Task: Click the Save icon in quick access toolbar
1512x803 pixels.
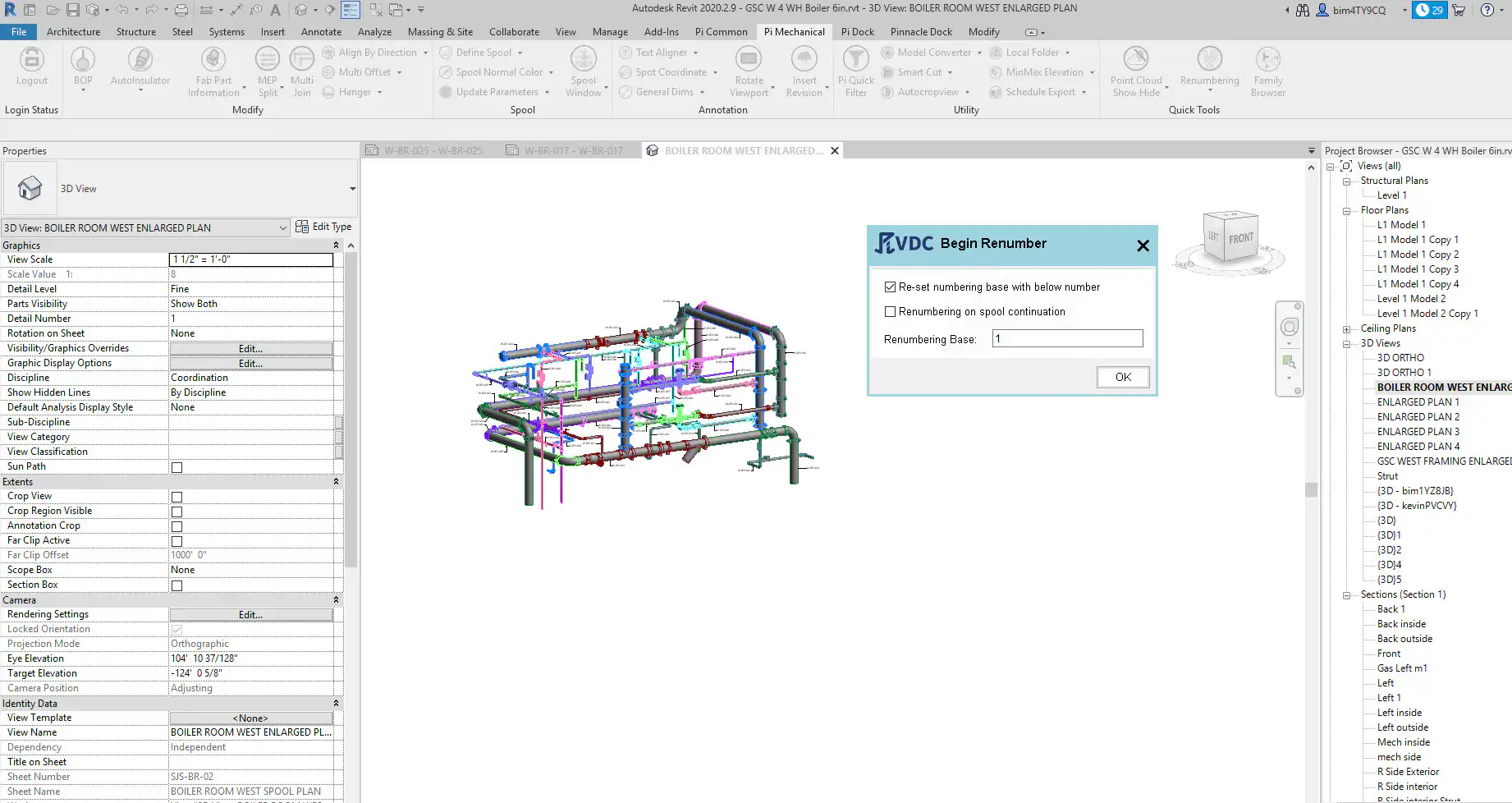Action: [72, 10]
